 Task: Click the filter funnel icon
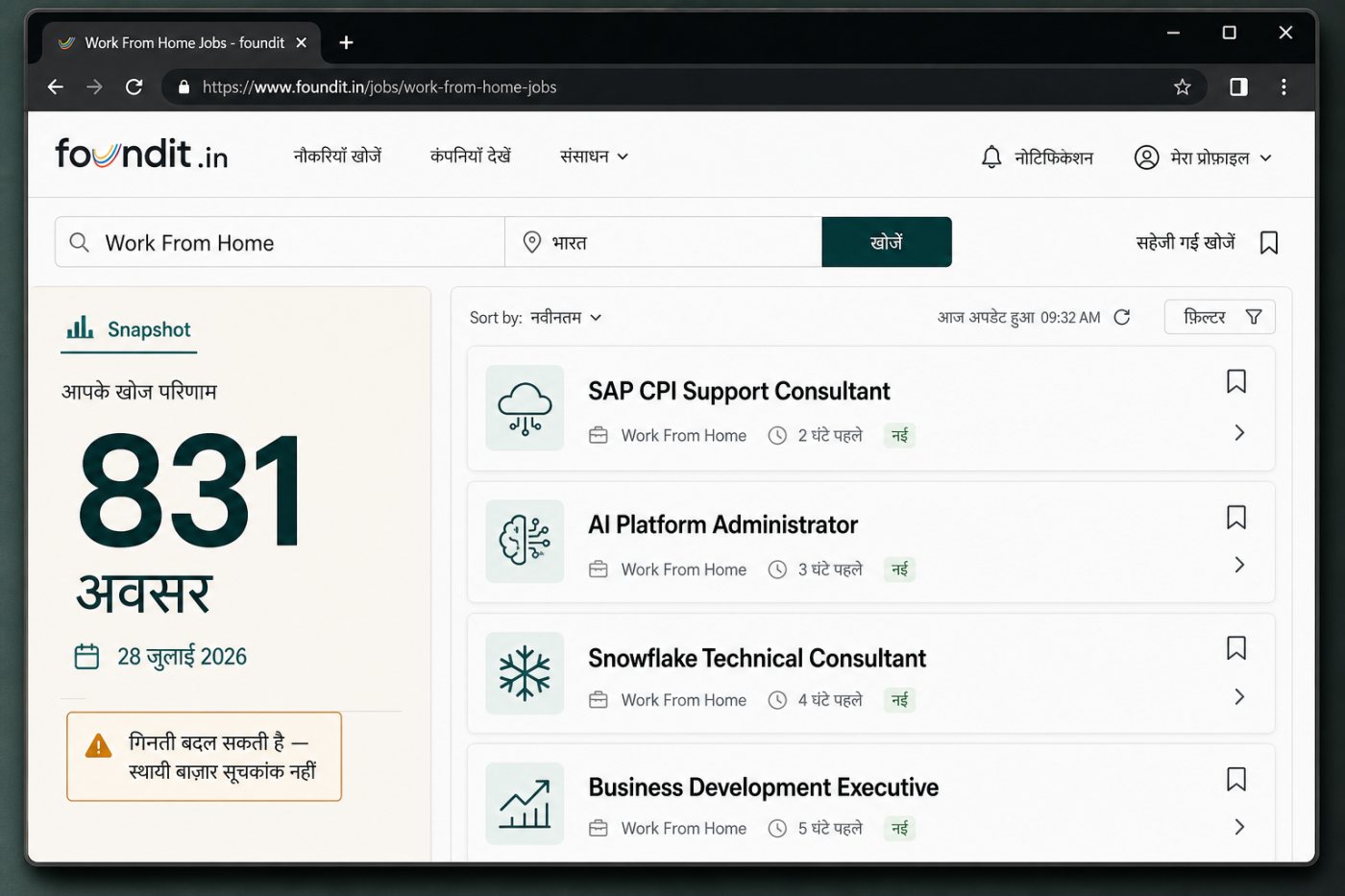[x=1254, y=317]
